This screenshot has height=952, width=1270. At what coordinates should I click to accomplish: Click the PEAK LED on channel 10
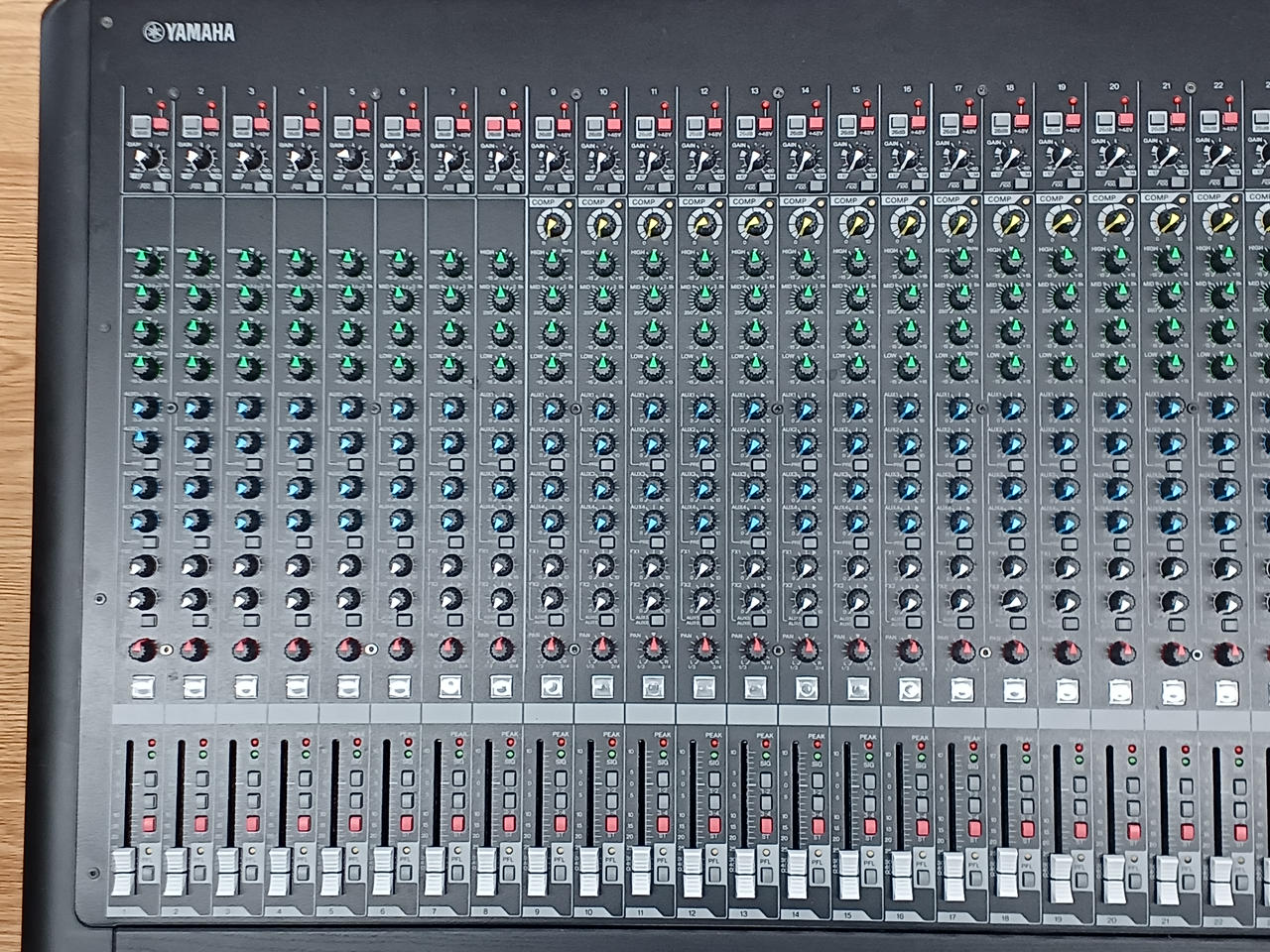[x=611, y=742]
